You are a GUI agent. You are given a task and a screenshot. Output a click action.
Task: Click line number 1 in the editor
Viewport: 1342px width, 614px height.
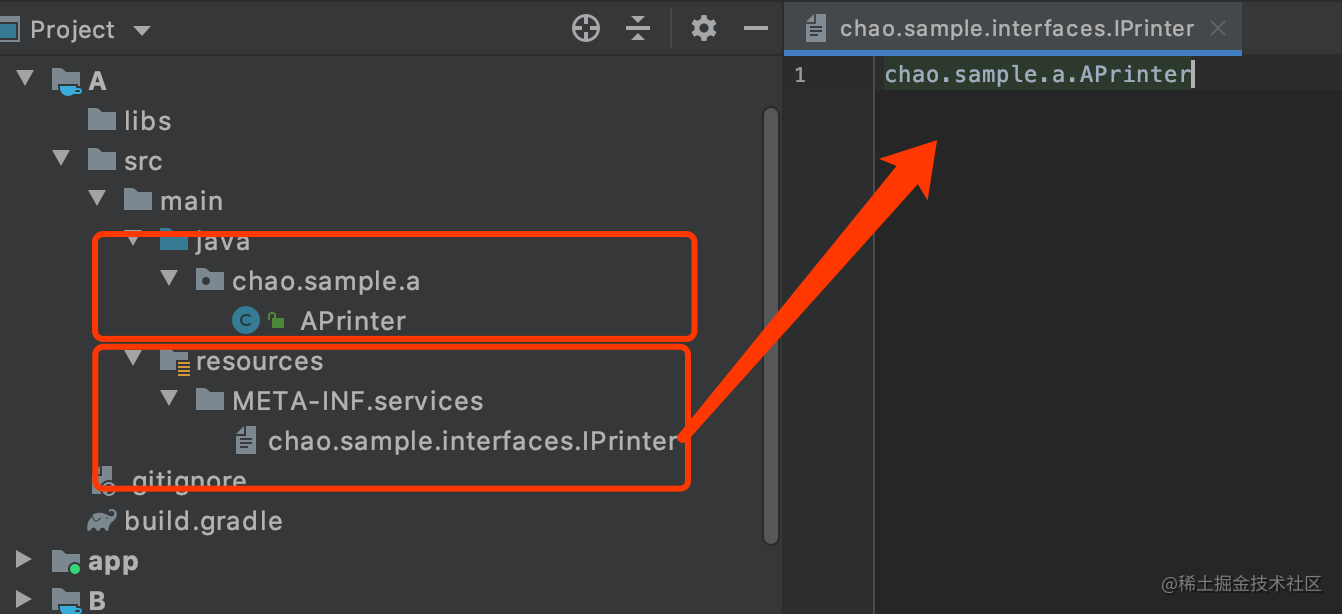798,73
